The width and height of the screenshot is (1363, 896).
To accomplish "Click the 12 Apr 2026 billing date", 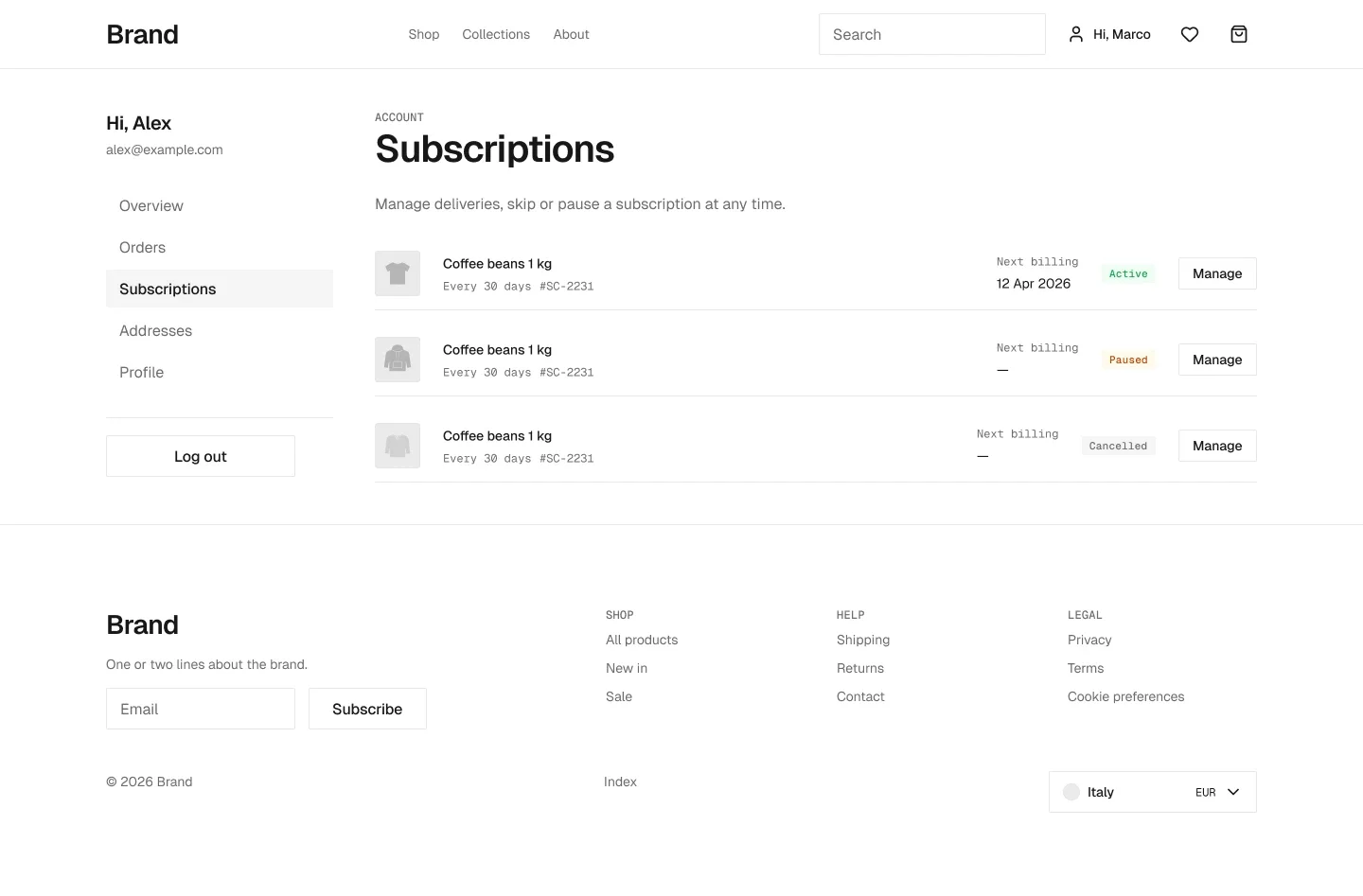I will coord(1034,283).
